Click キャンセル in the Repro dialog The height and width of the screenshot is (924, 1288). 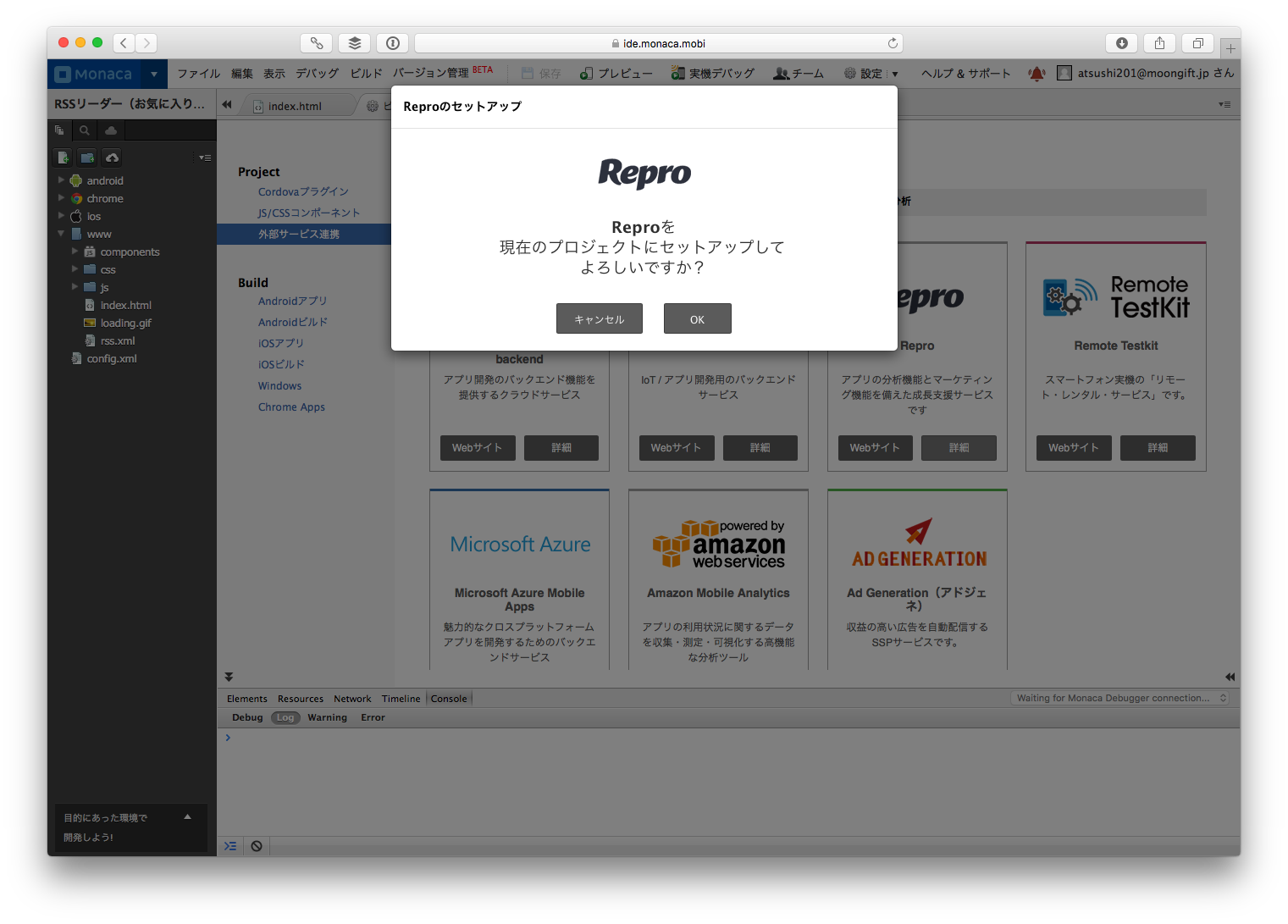[x=599, y=319]
